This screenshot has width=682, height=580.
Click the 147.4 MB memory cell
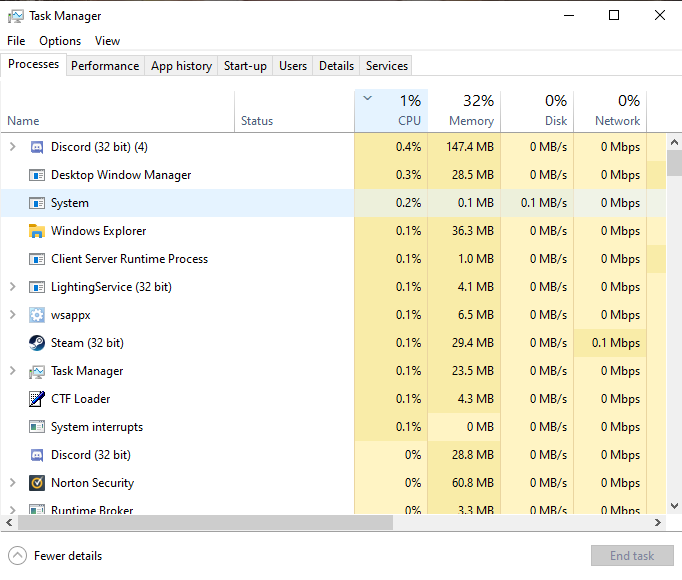464,147
